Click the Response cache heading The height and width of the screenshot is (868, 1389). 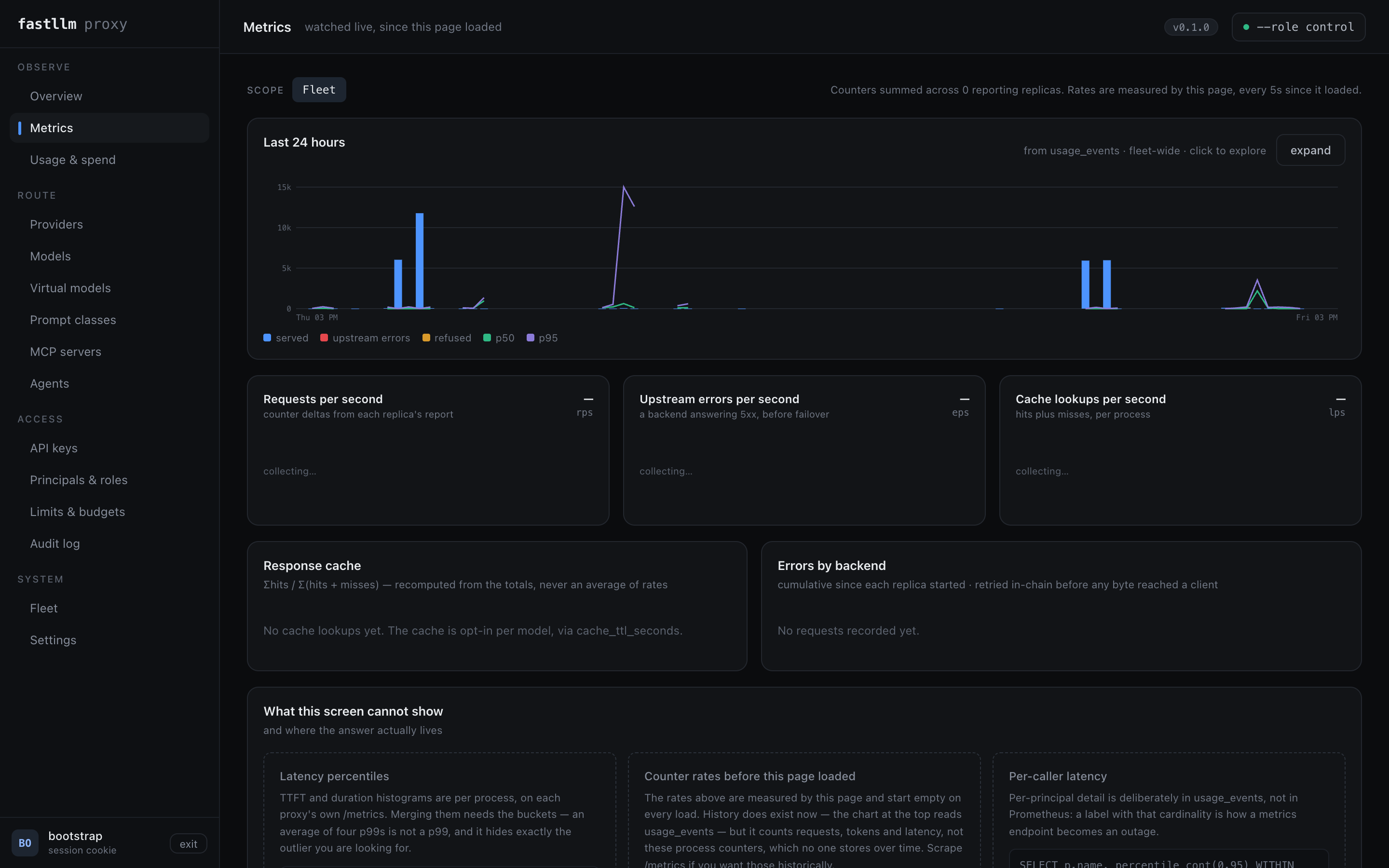312,566
